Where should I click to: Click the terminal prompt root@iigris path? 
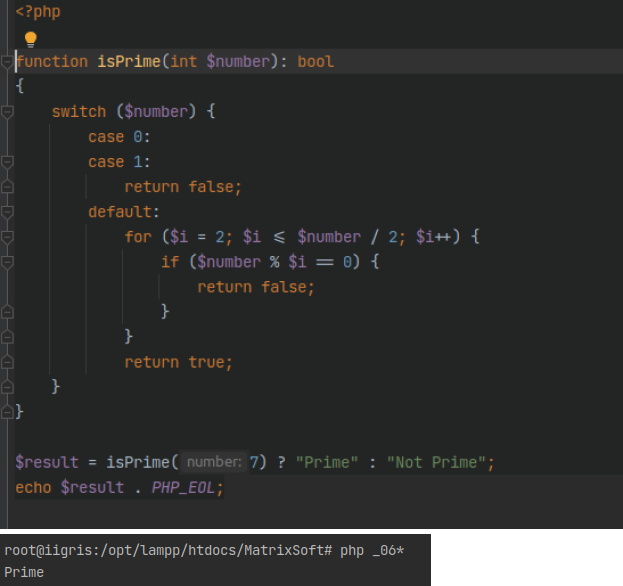pyautogui.click(x=168, y=551)
